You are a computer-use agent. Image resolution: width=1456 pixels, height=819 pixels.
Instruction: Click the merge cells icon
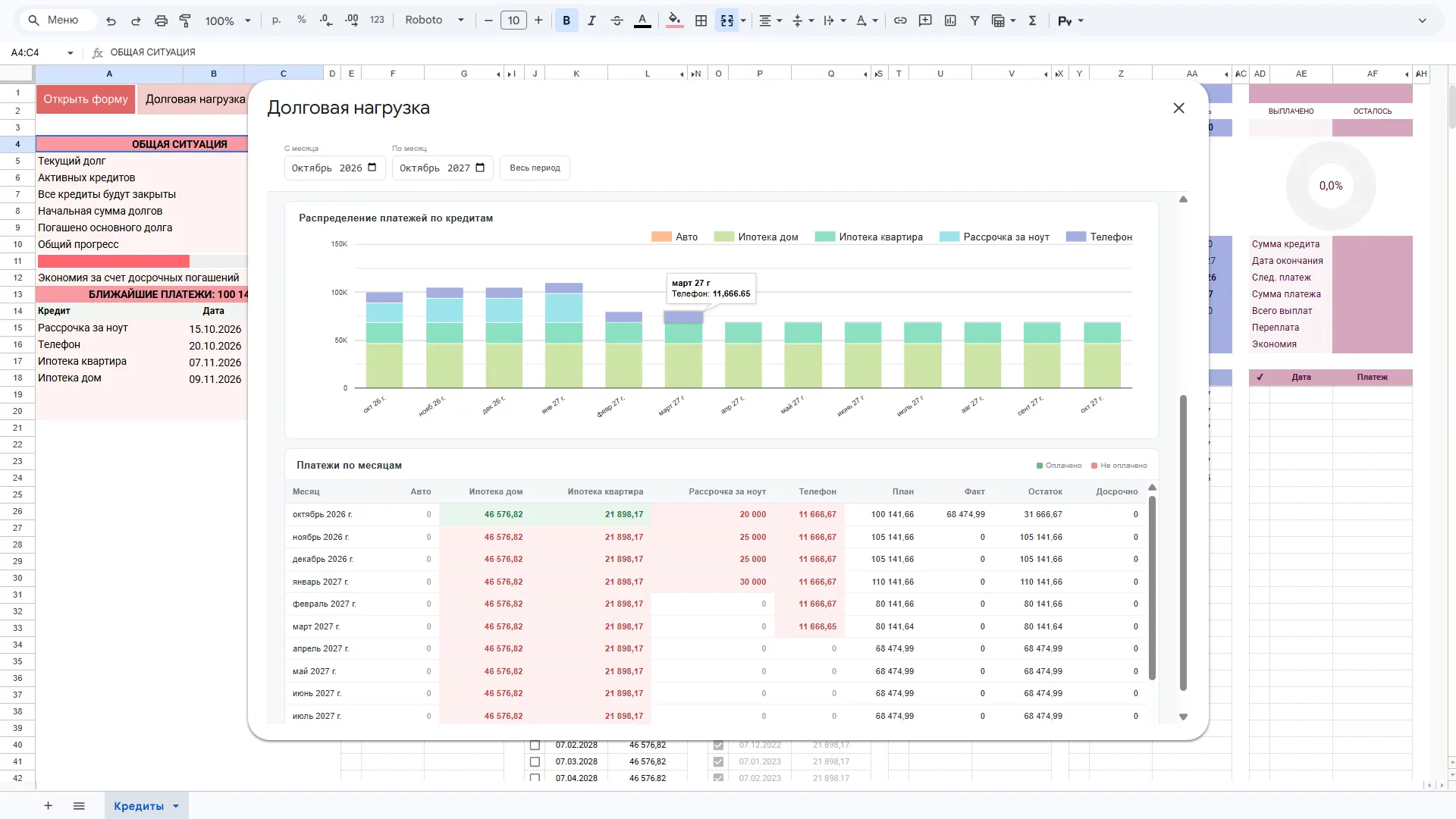click(727, 20)
